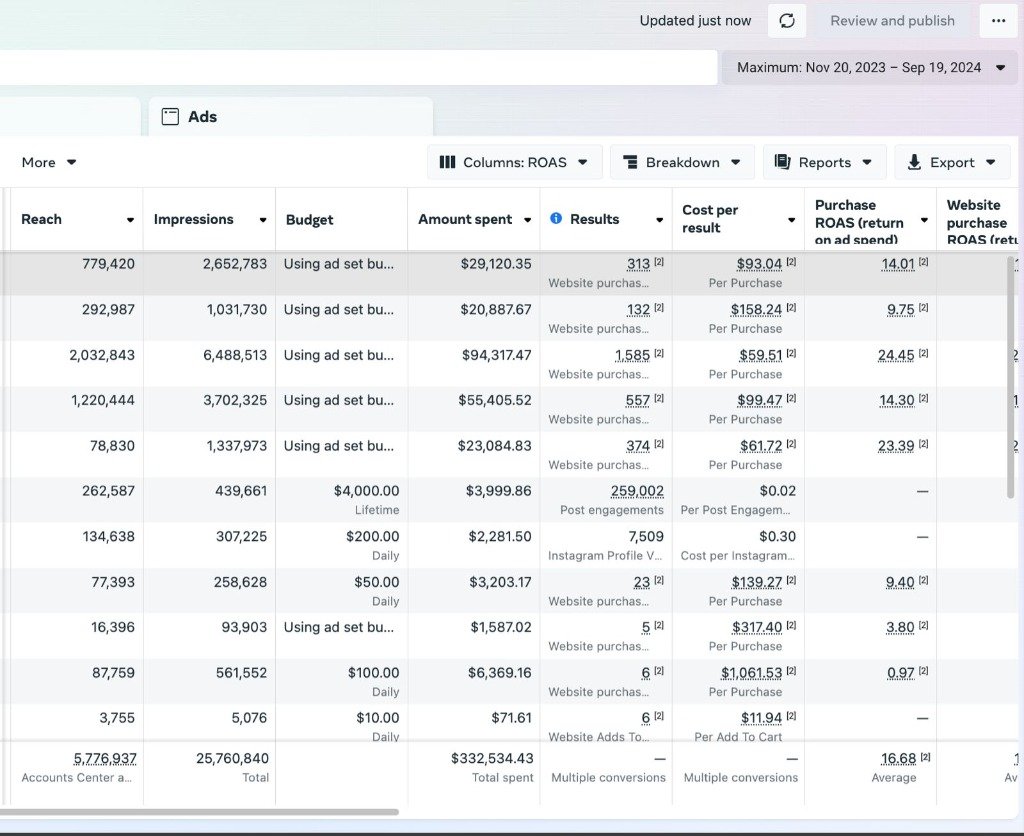
Task: Click the $59.51 cost per purchase
Action: [x=760, y=355]
